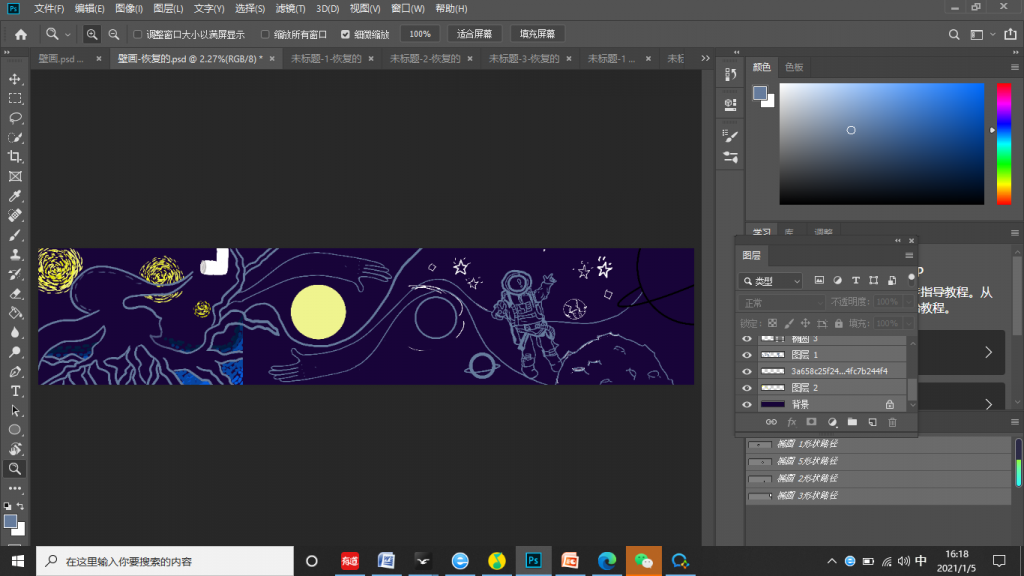Select the Frame tool

click(x=14, y=176)
